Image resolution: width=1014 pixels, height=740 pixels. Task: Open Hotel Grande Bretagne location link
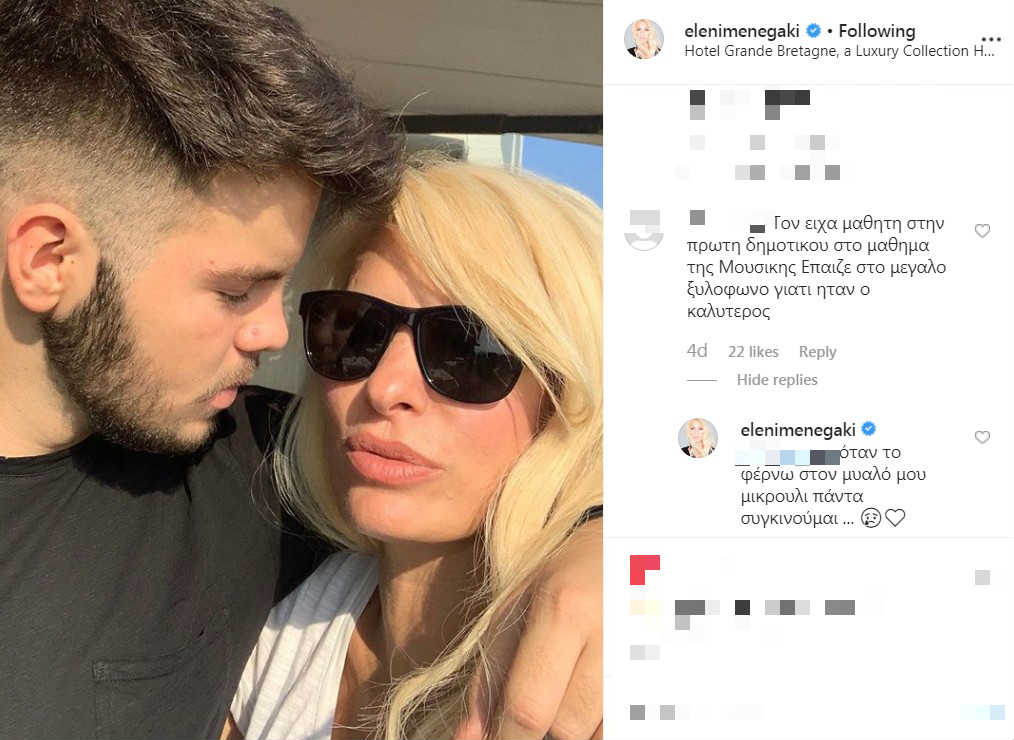pyautogui.click(x=839, y=51)
